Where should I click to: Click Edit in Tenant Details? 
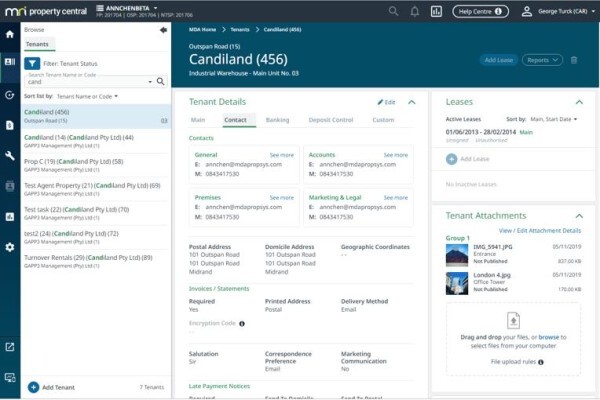(x=386, y=102)
